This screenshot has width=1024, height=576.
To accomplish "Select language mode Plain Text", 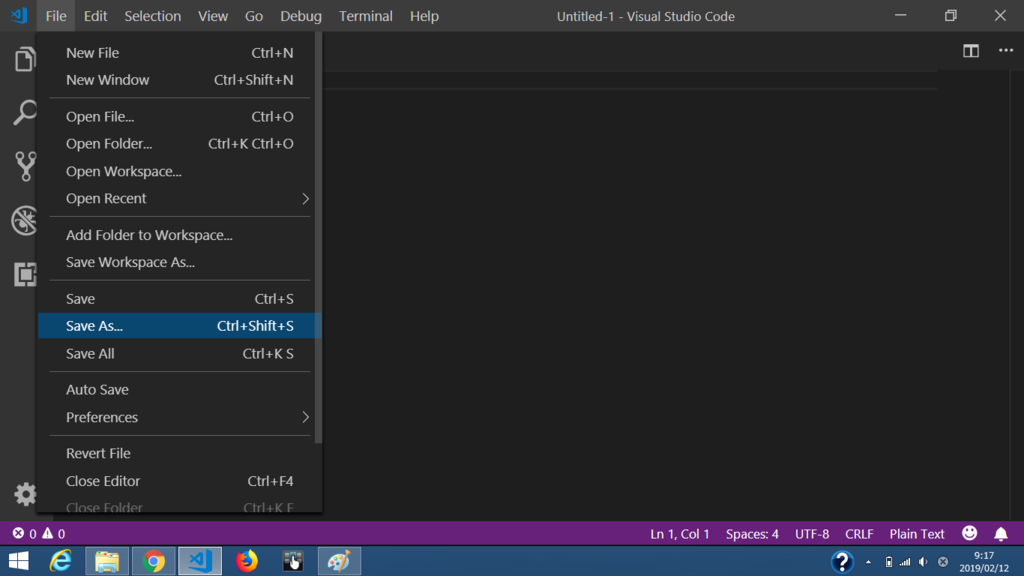I will 917,534.
